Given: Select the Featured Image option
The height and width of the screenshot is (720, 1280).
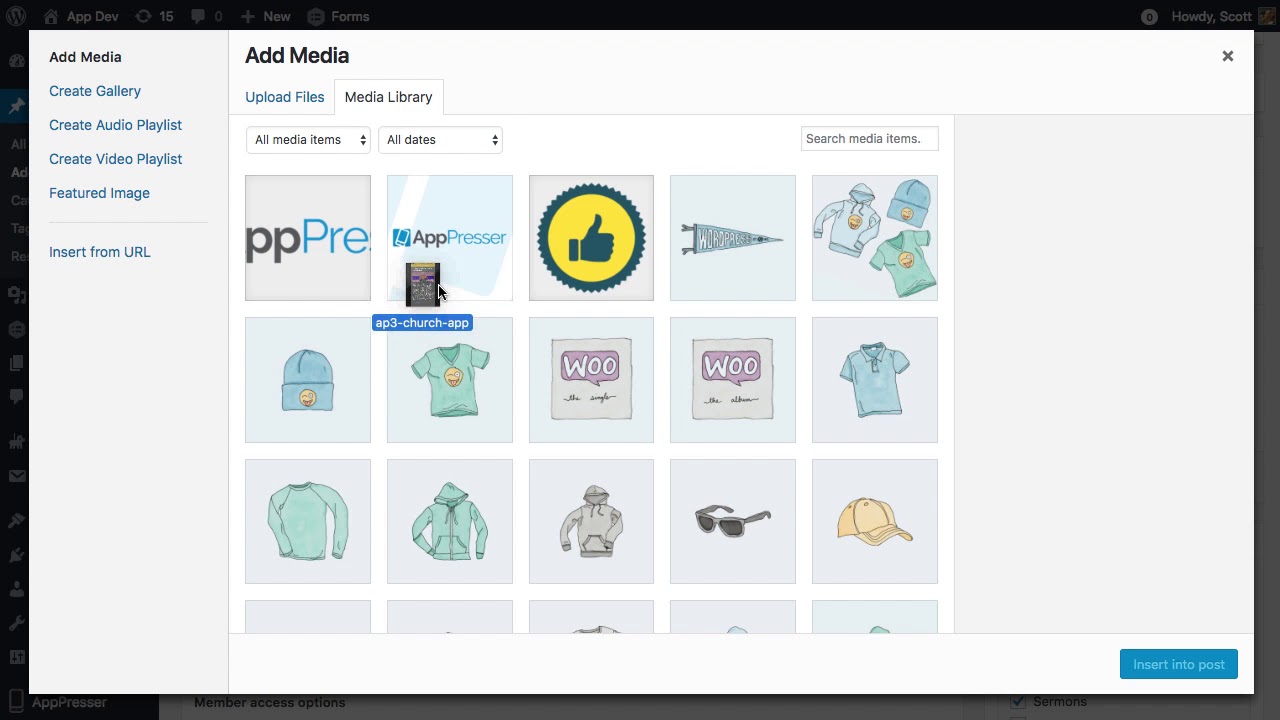Looking at the screenshot, I should pyautogui.click(x=99, y=193).
